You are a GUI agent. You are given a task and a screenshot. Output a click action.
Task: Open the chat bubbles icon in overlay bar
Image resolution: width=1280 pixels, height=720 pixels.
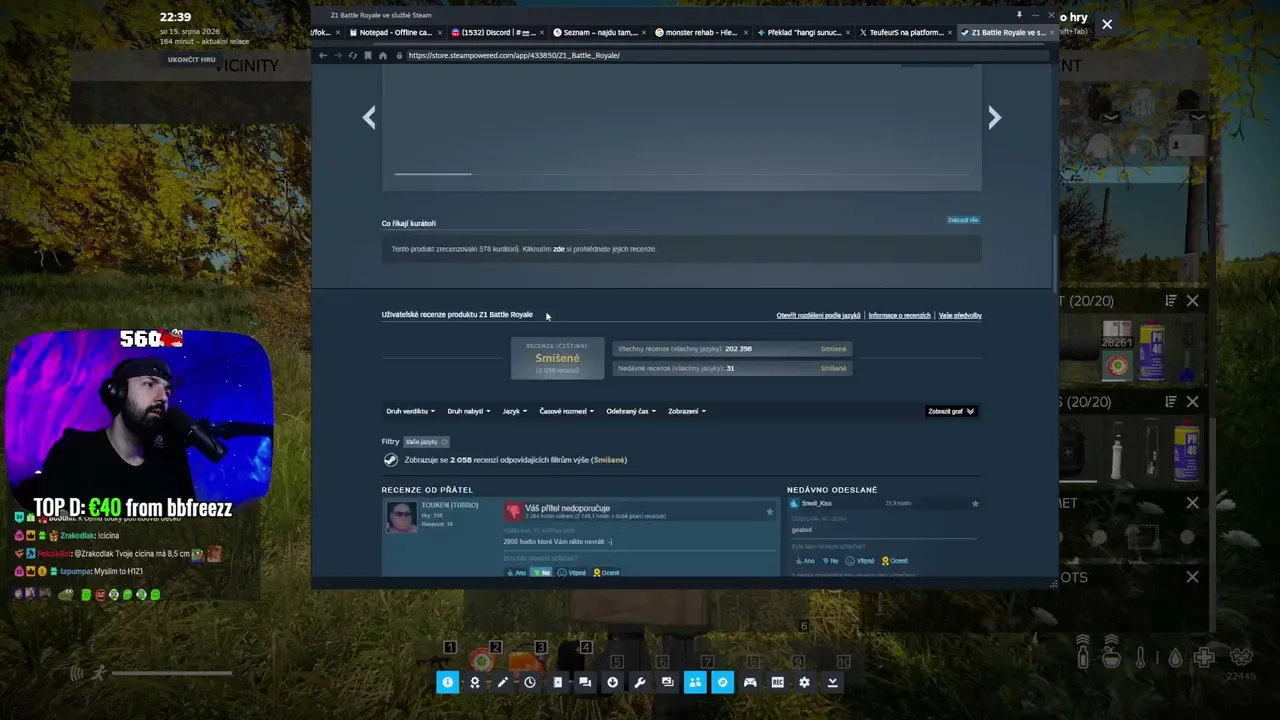coord(585,682)
